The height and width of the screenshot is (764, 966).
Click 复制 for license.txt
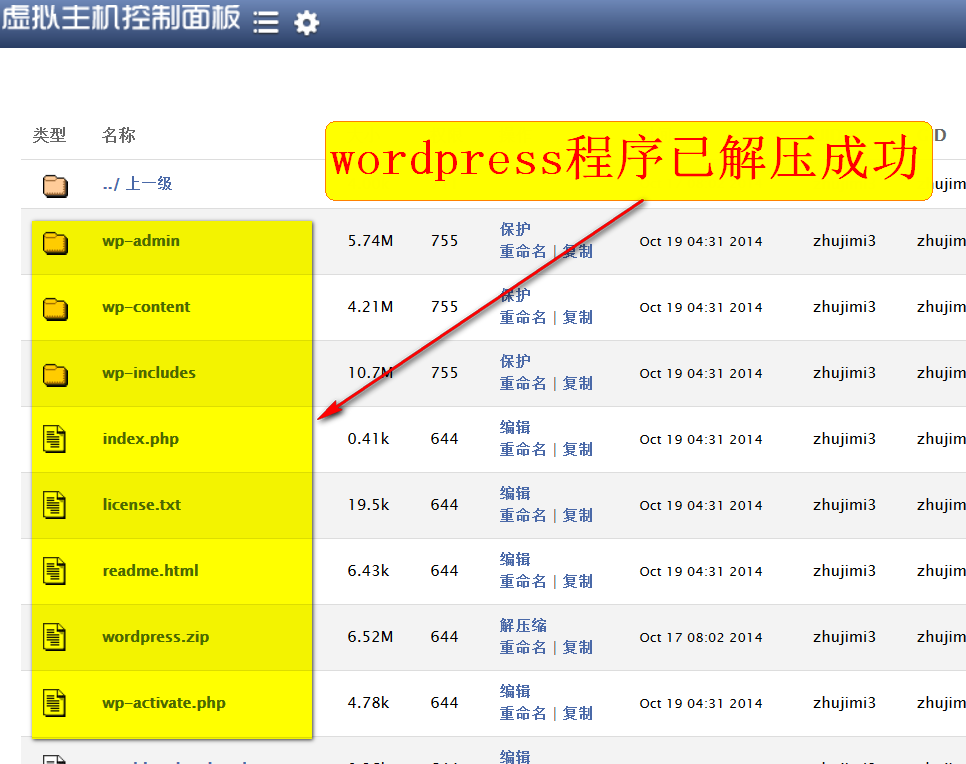point(578,515)
